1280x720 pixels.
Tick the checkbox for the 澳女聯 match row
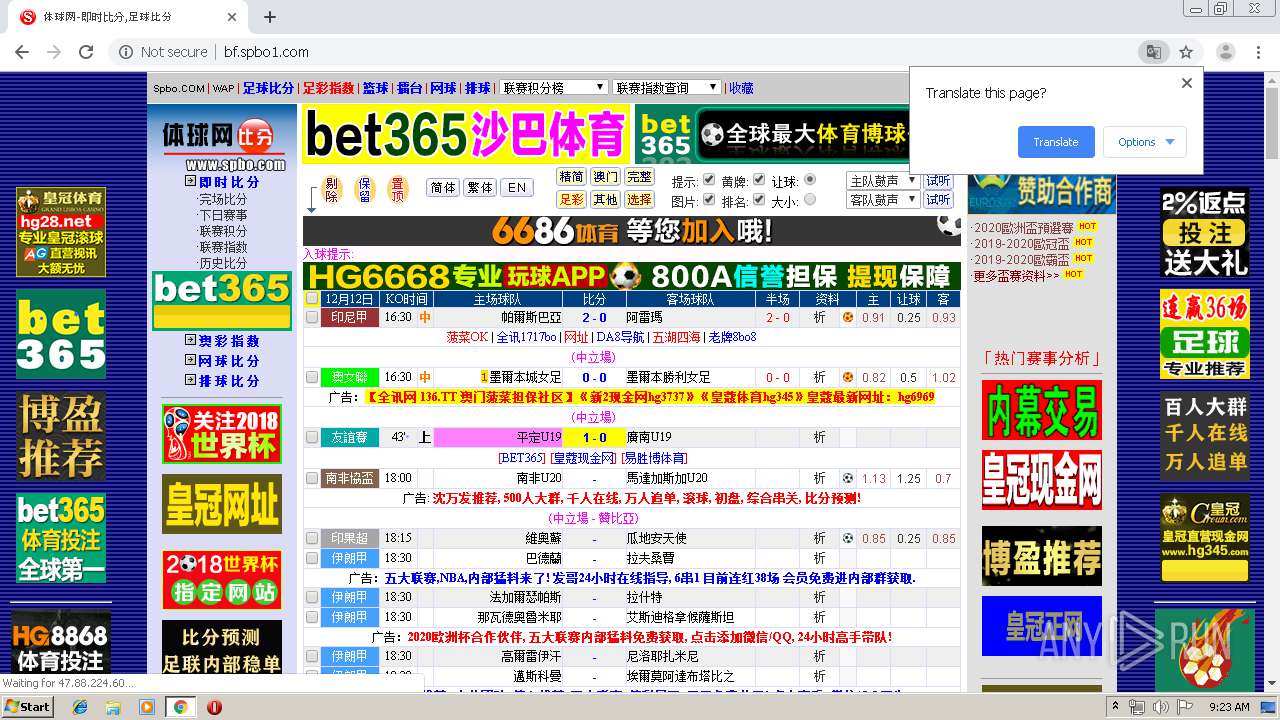tap(312, 378)
